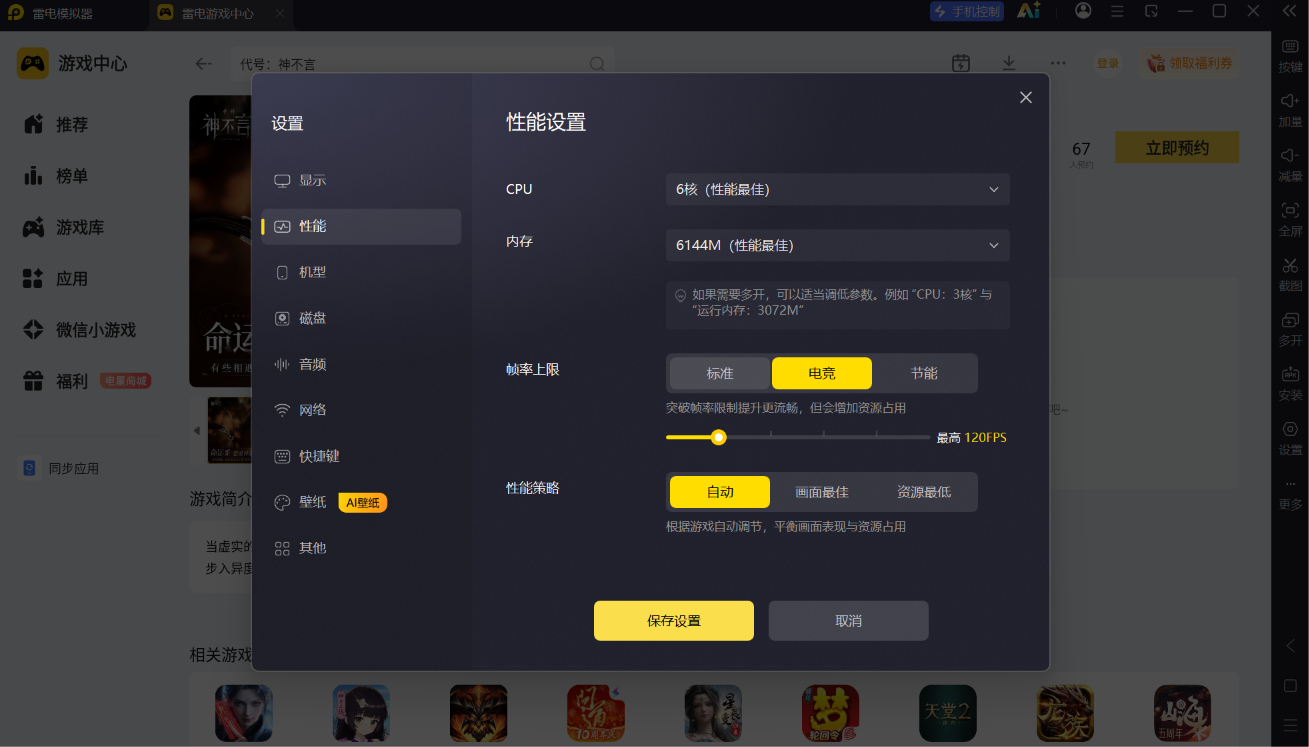Open 应用 apps page
The image size is (1309, 747).
click(56, 279)
